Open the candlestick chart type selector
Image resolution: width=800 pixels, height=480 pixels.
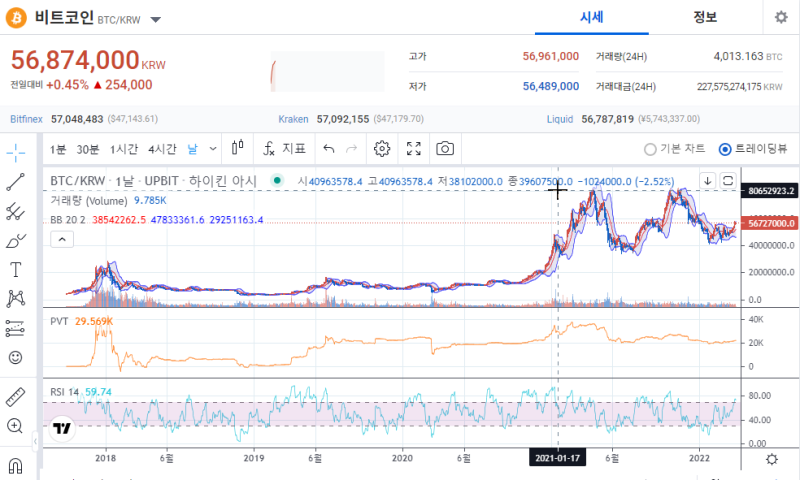pyautogui.click(x=238, y=148)
